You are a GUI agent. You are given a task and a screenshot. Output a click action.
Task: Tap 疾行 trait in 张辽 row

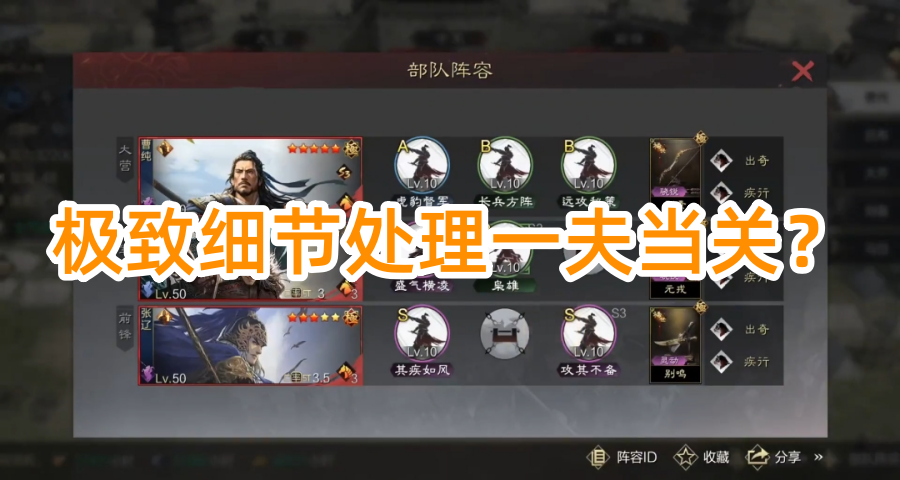[x=740, y=362]
